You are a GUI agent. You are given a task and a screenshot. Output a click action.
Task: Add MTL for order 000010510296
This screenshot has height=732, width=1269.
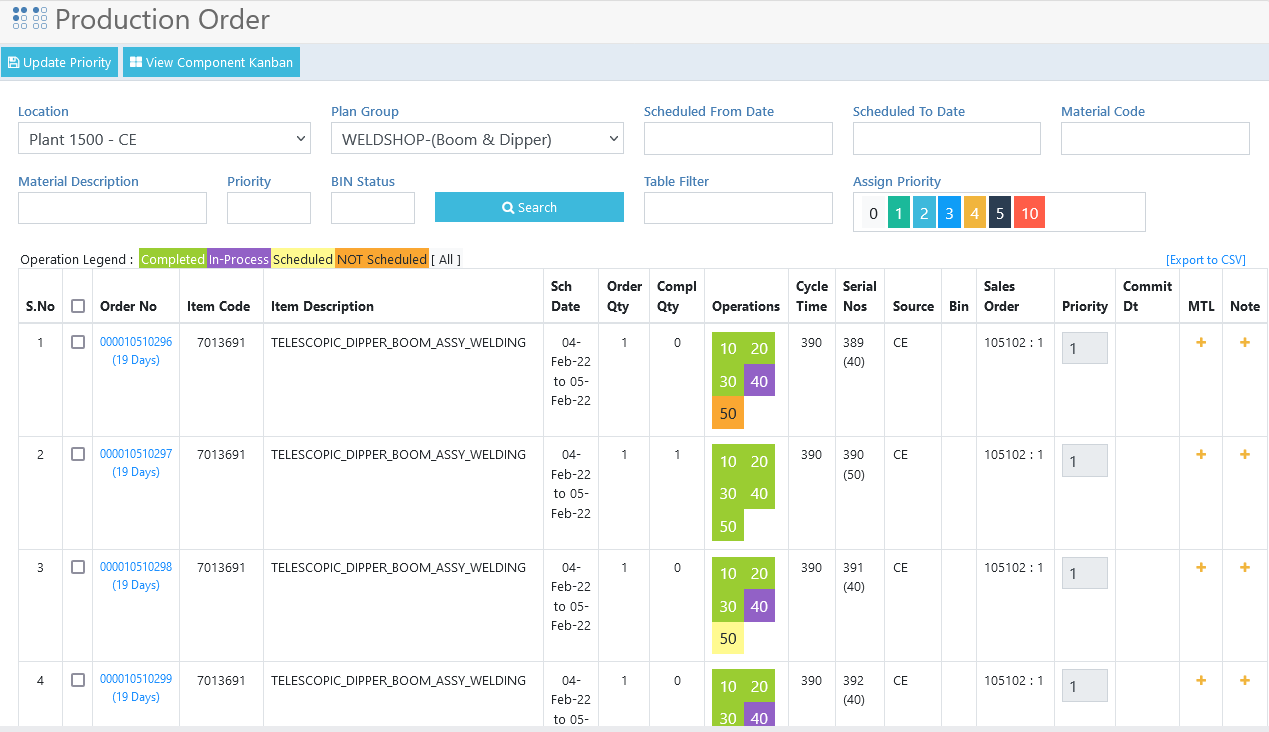[1201, 342]
